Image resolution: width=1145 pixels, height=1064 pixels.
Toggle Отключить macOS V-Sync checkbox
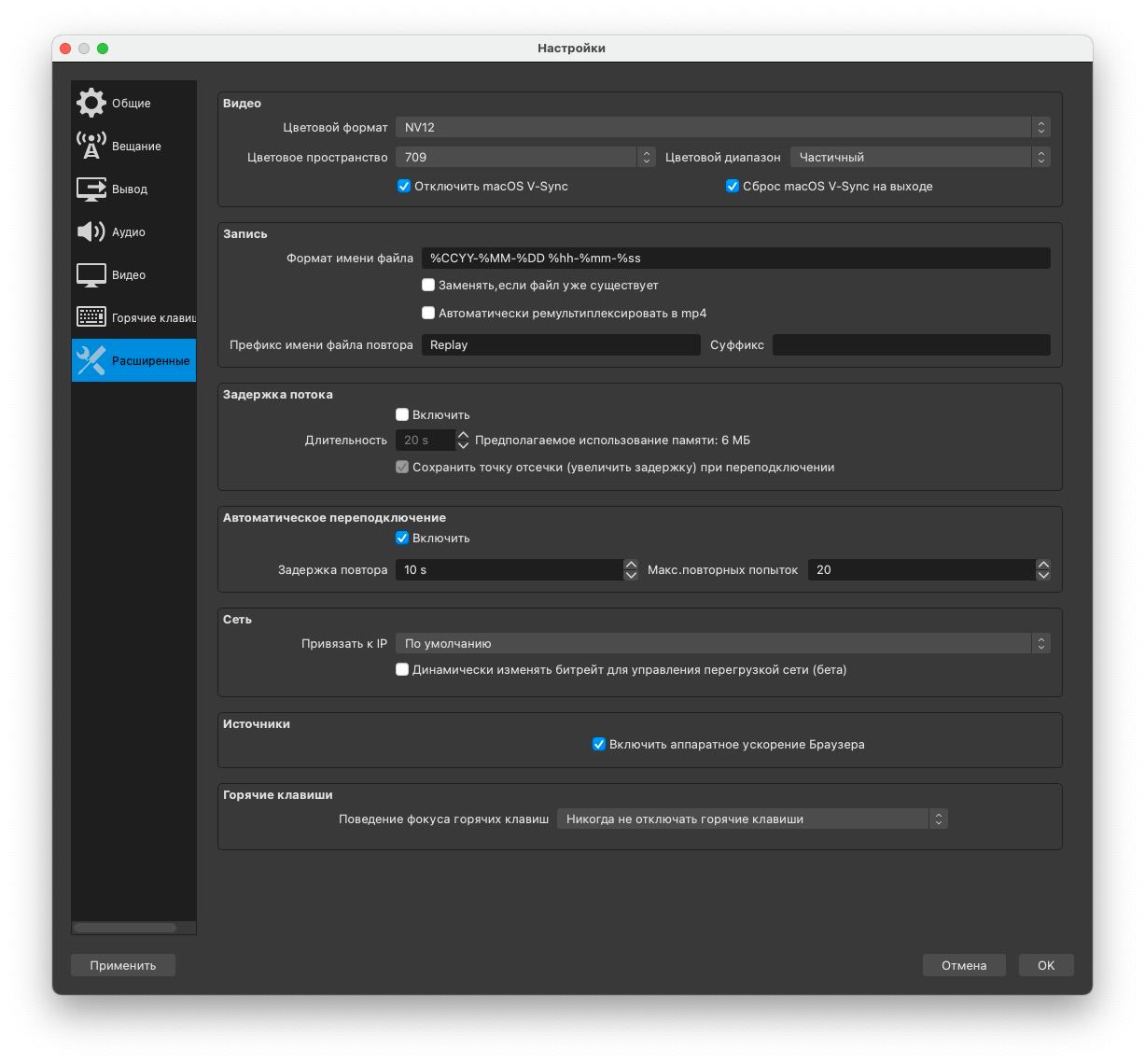(404, 186)
